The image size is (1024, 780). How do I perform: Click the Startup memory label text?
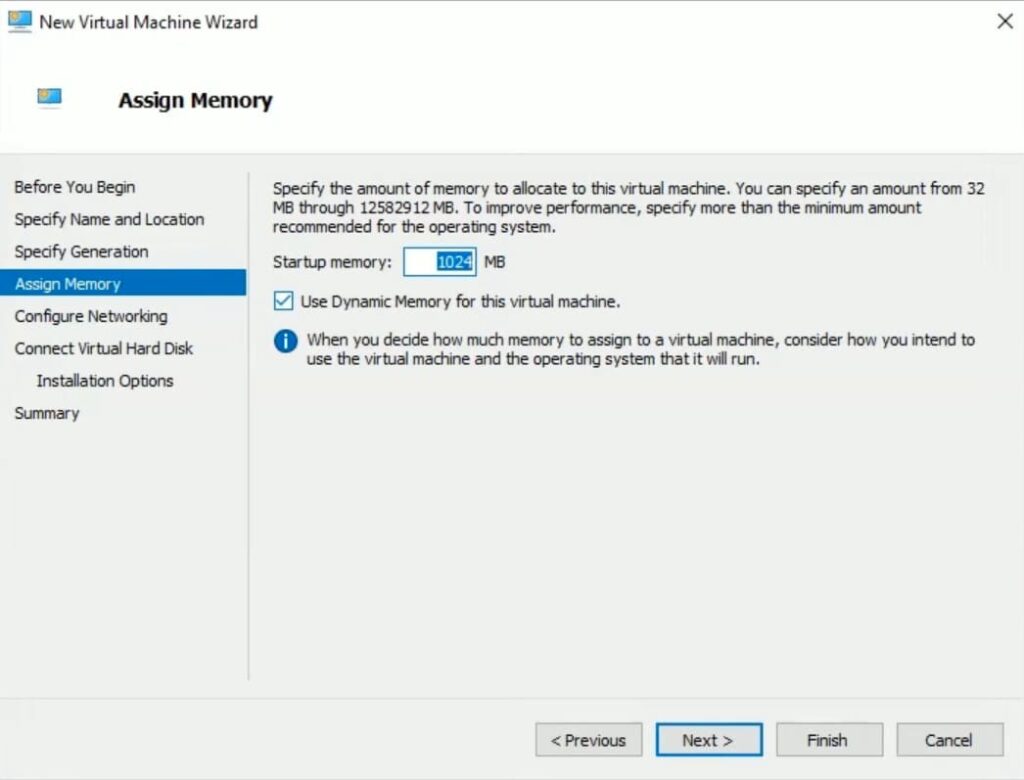click(333, 262)
